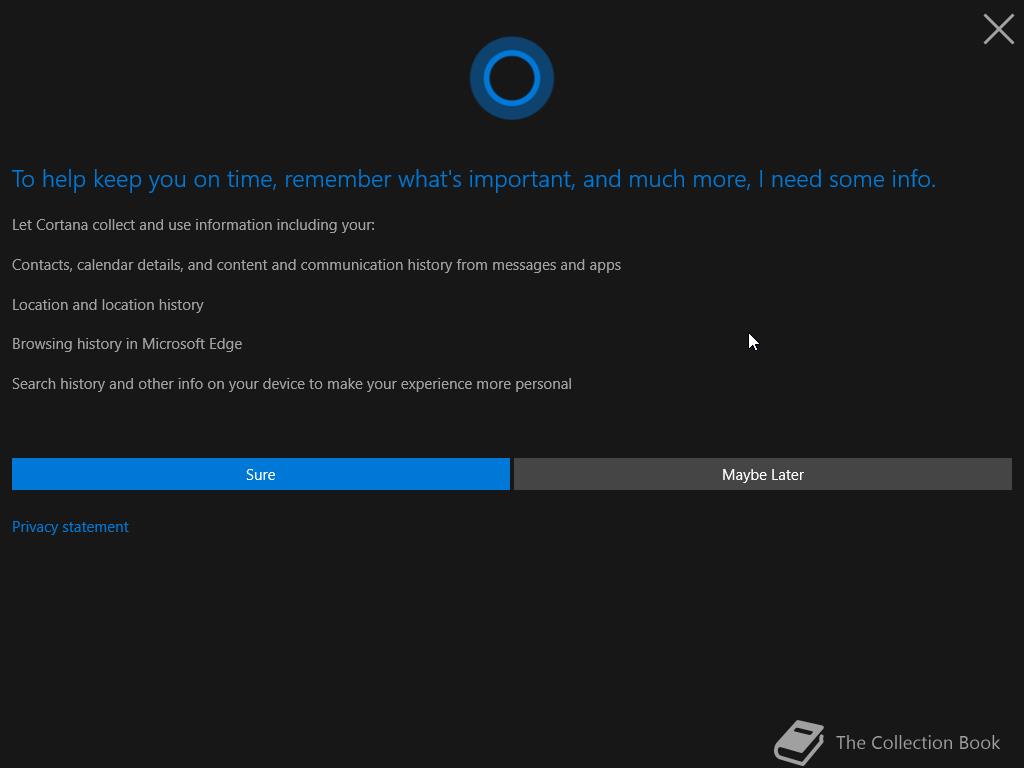Click 'Browsing history in Microsoft Edge' text
Image resolution: width=1024 pixels, height=768 pixels.
(x=127, y=344)
